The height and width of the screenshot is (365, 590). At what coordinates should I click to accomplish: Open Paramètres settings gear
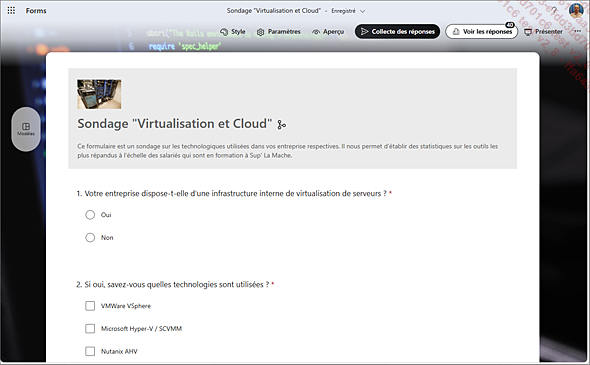278,32
